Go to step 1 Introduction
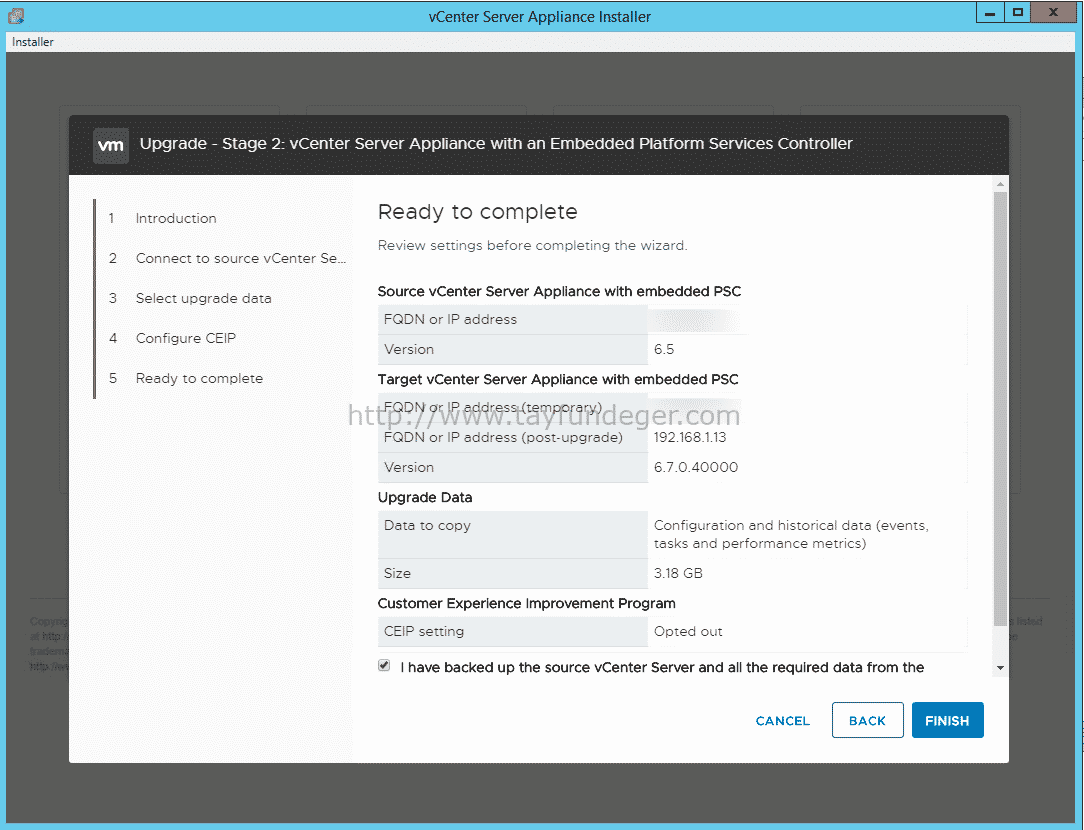Viewport: 1084px width, 830px height. coord(176,218)
